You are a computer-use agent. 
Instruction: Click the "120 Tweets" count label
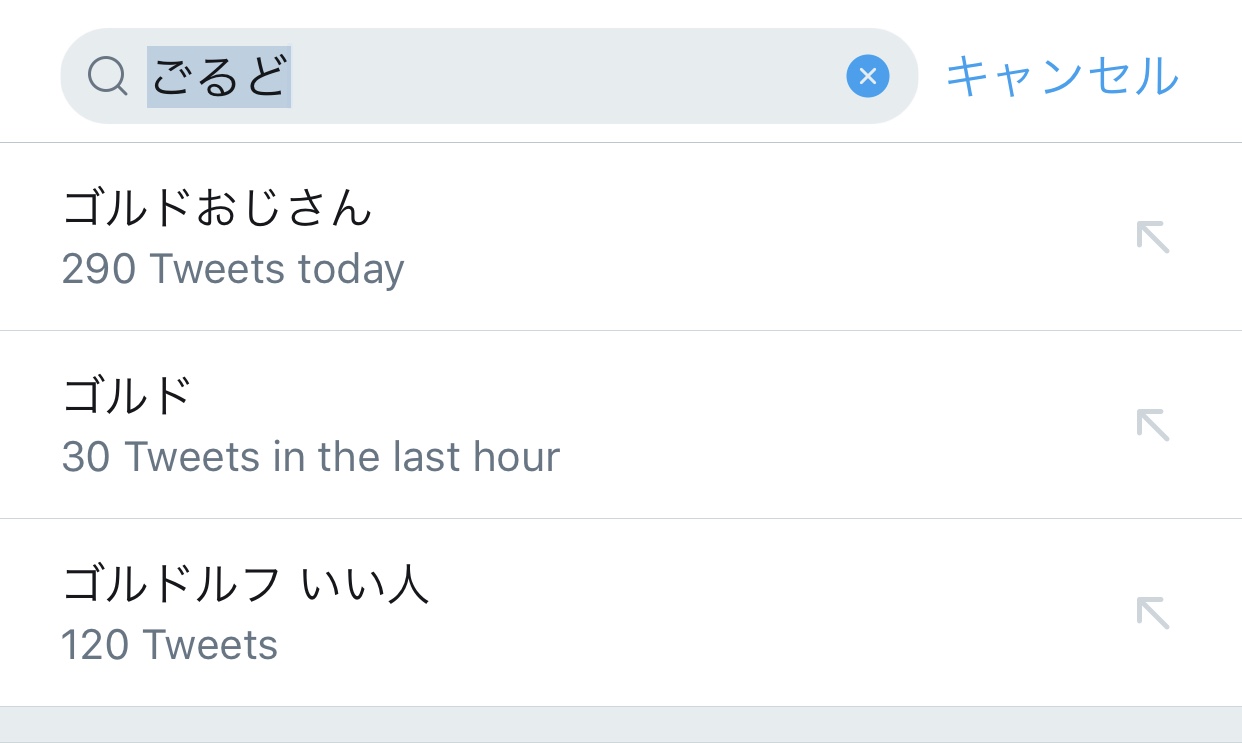click(x=169, y=645)
